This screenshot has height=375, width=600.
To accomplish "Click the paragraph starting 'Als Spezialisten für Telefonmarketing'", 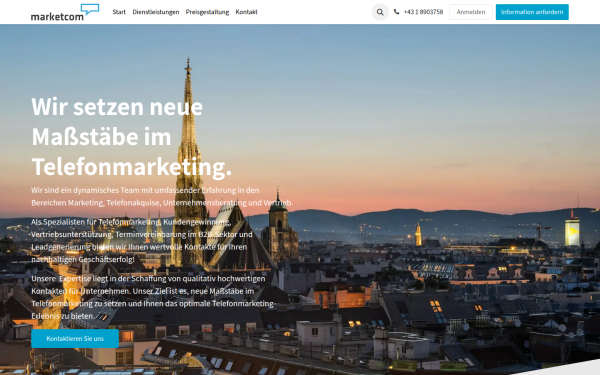I will pyautogui.click(x=142, y=240).
